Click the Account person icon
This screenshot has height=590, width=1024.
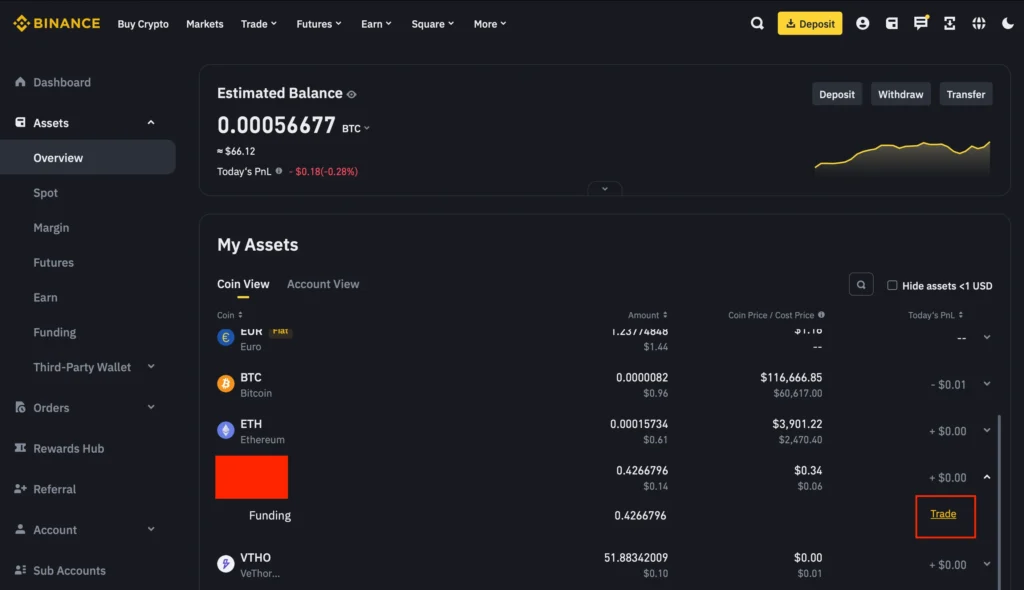click(x=20, y=529)
